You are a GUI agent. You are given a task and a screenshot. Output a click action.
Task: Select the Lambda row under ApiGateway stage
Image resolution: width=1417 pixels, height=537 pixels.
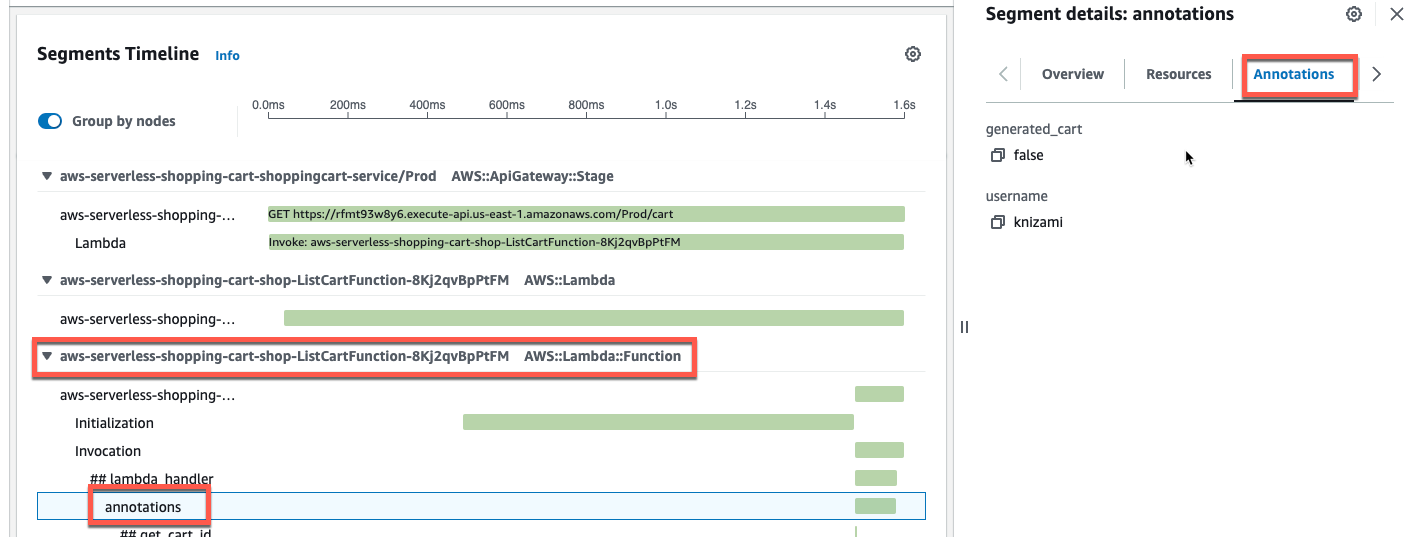(481, 242)
